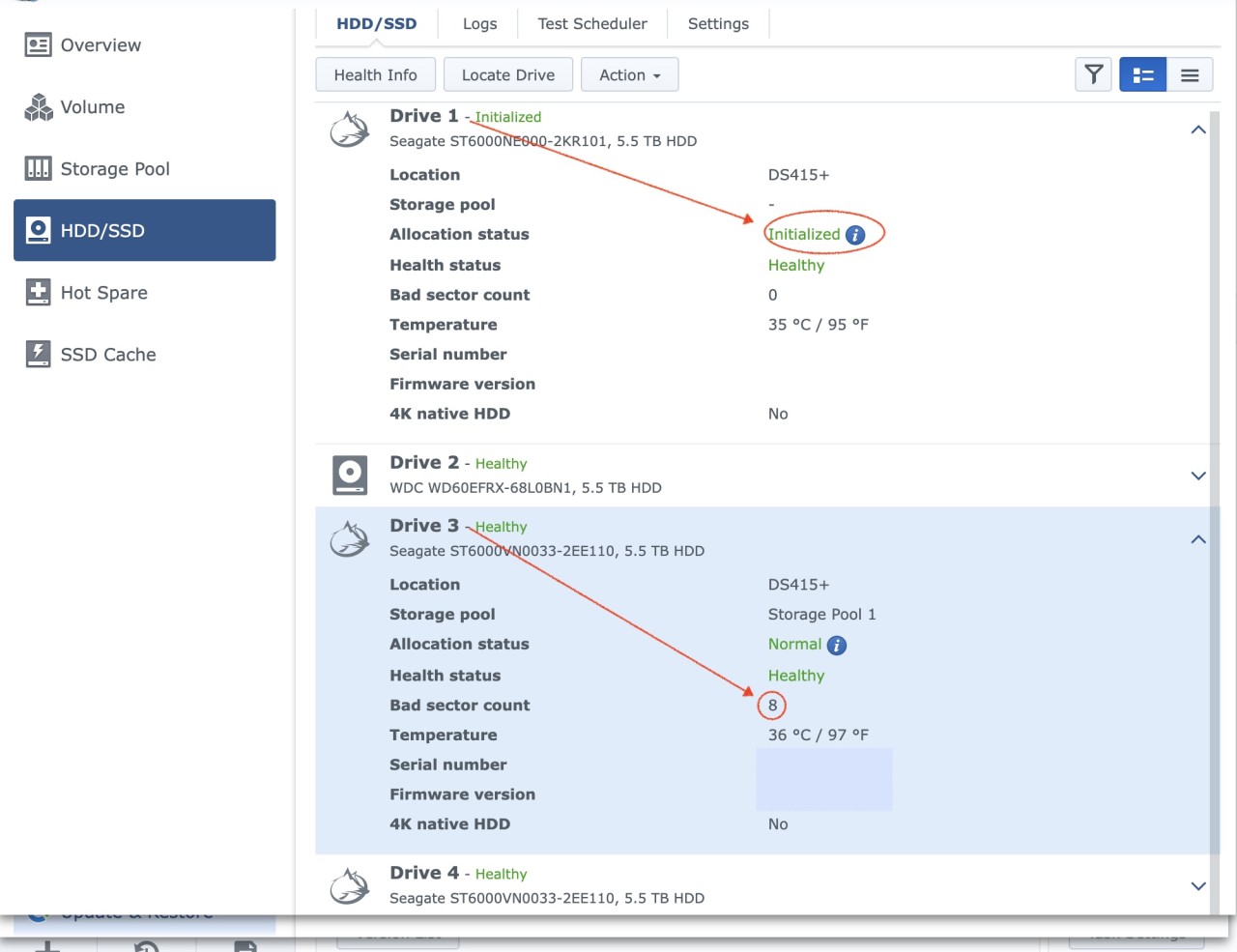
Task: Click the filter funnel icon
Action: pyautogui.click(x=1093, y=74)
